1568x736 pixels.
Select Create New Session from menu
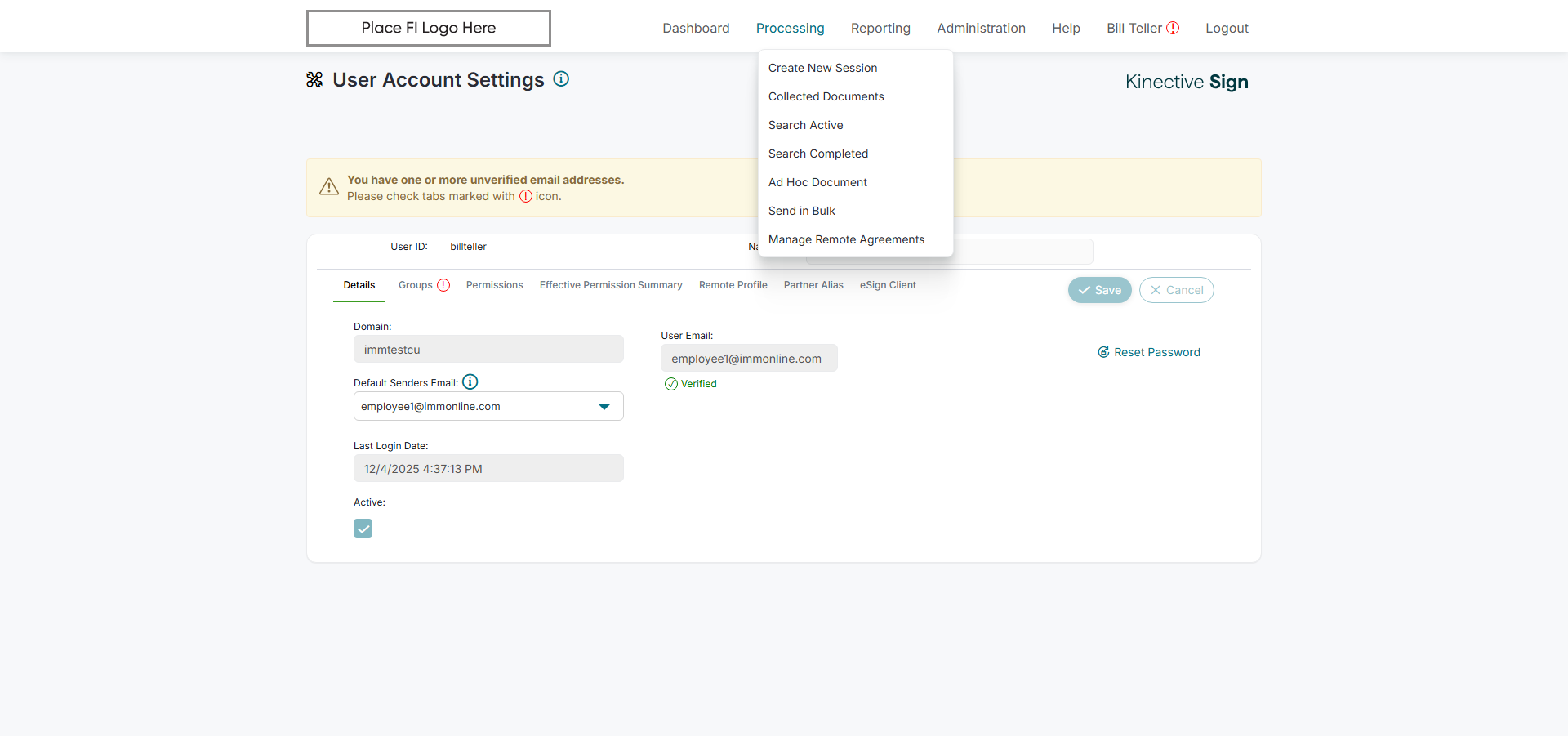point(822,68)
